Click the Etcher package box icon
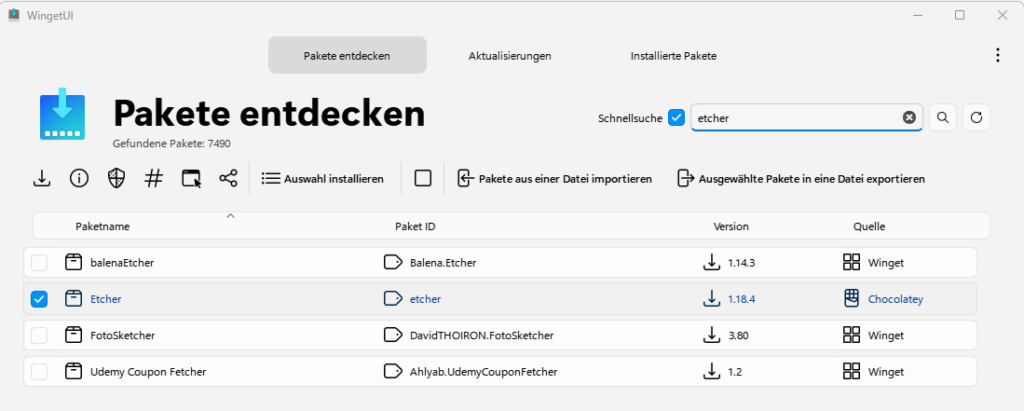Screen dimensions: 1024x411 click(x=73, y=299)
